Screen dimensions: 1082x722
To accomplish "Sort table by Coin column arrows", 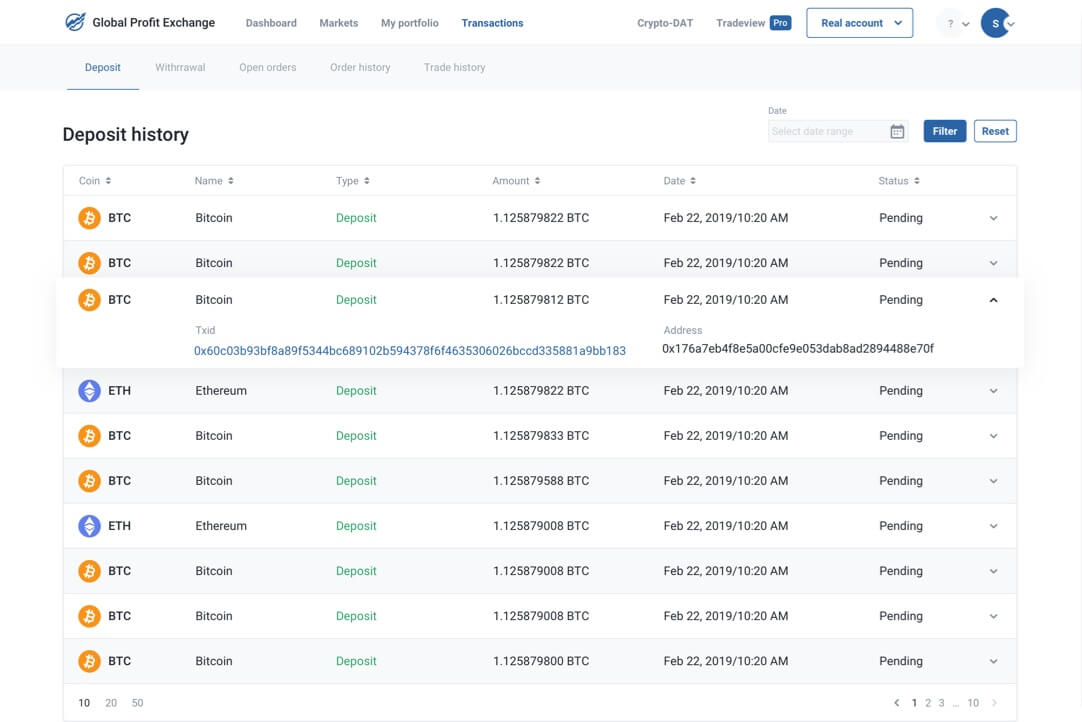I will pyautogui.click(x=108, y=181).
